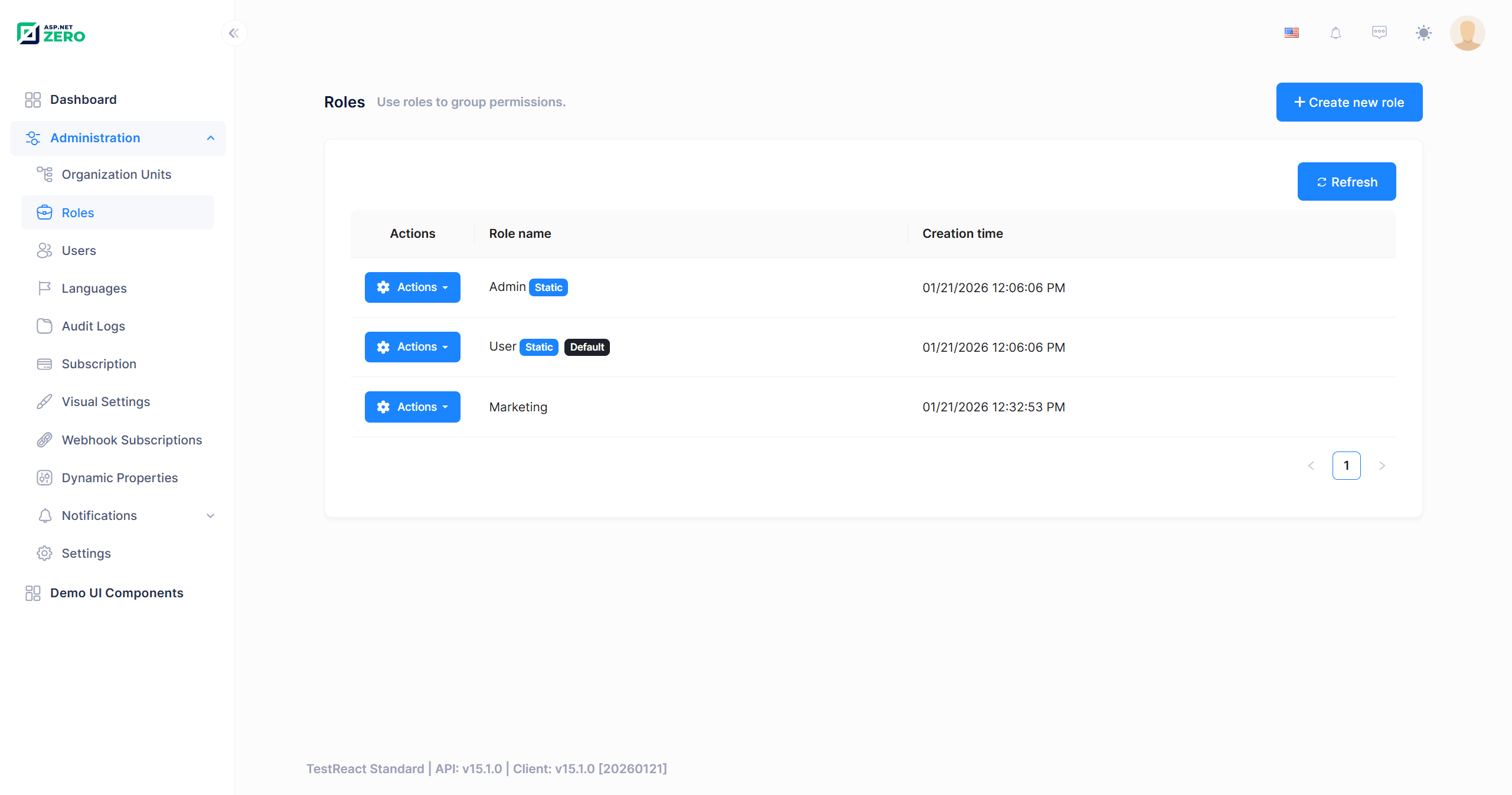Open the chat messages icon

[x=1379, y=32]
